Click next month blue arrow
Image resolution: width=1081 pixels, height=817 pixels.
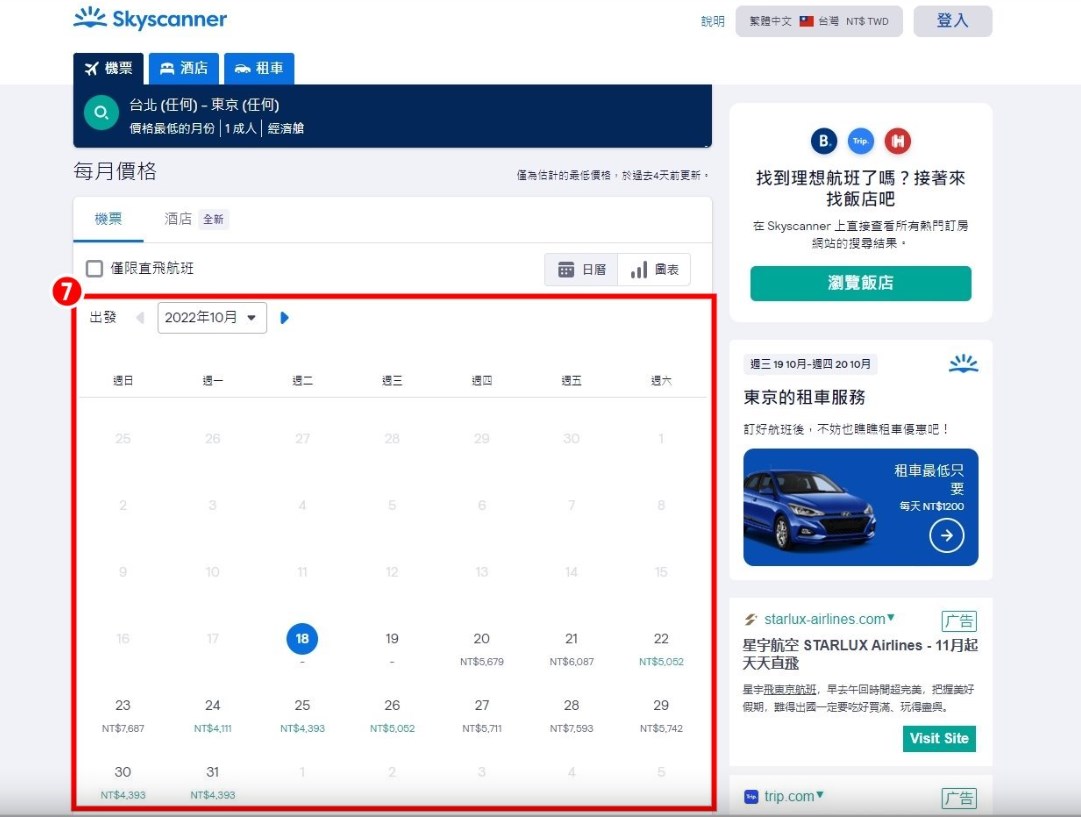pyautogui.click(x=285, y=318)
